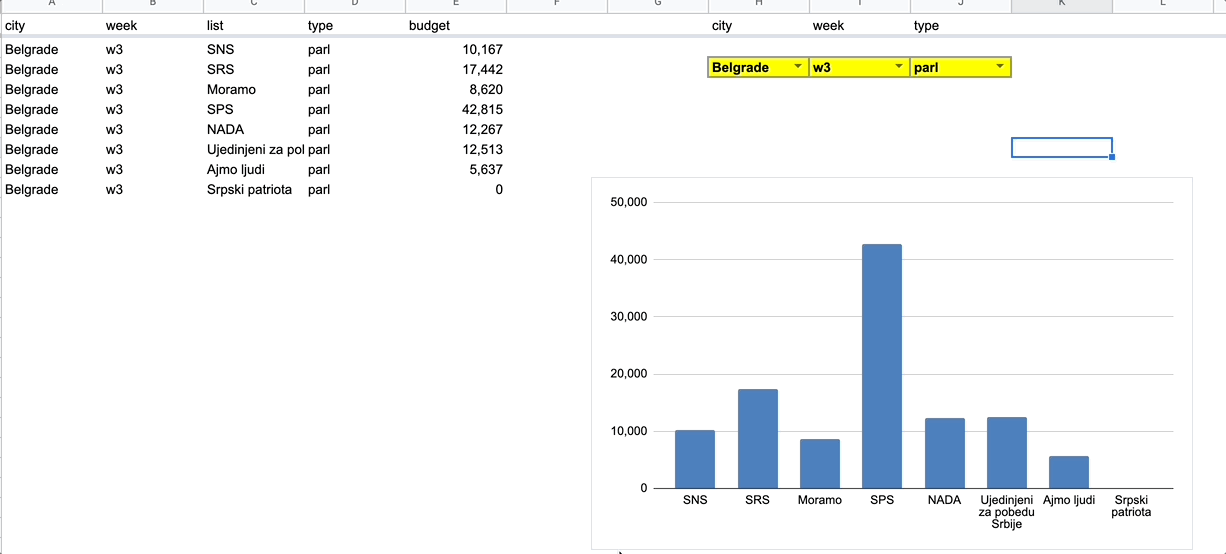Screen dimensions: 1226x554
Task: Select column A header
Action: 51,5
